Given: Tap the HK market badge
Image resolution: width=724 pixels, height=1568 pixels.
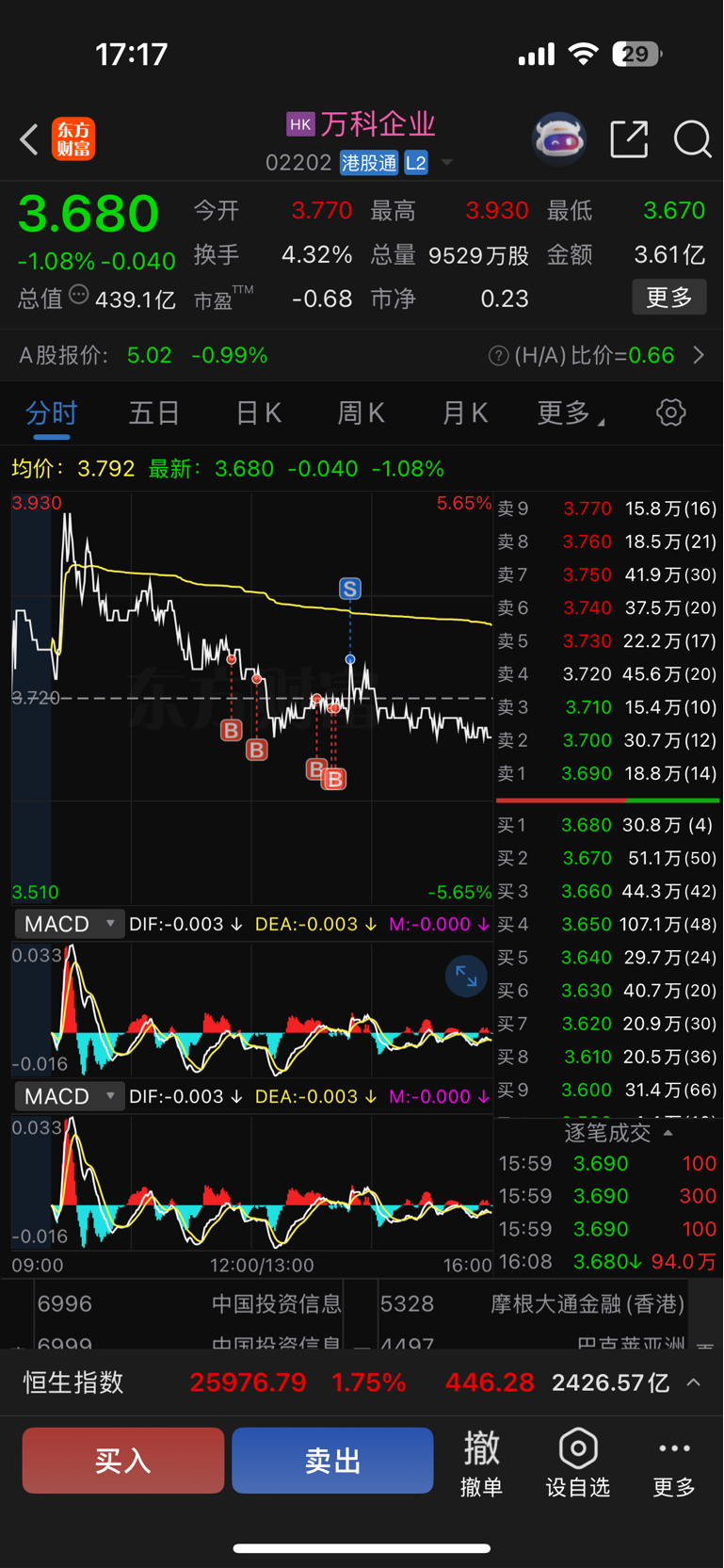Looking at the screenshot, I should click(300, 124).
